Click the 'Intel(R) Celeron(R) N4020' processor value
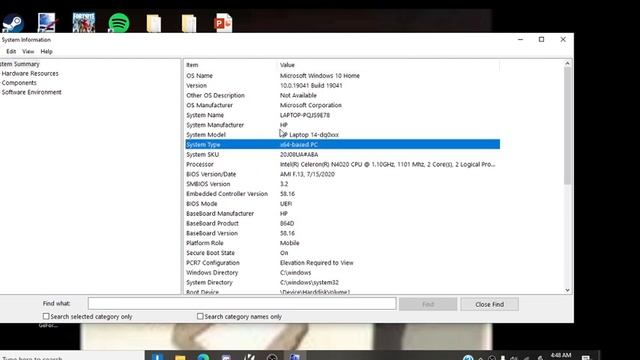The width and height of the screenshot is (640, 360). (387, 164)
